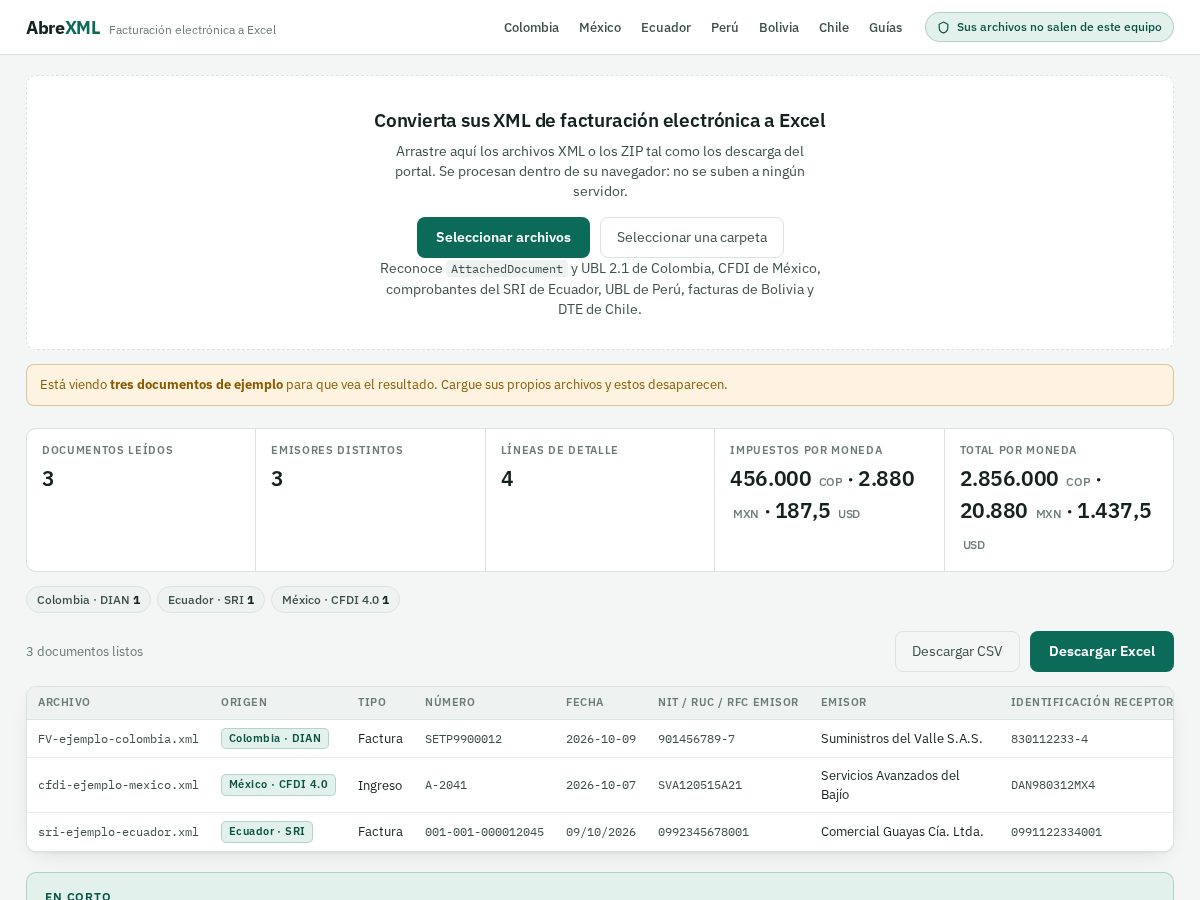This screenshot has height=900, width=1200.
Task: Open the Bolivia navigation item
Action: pos(779,28)
